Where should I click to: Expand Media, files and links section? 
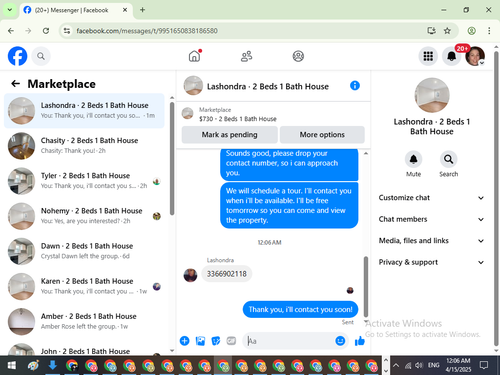click(431, 240)
